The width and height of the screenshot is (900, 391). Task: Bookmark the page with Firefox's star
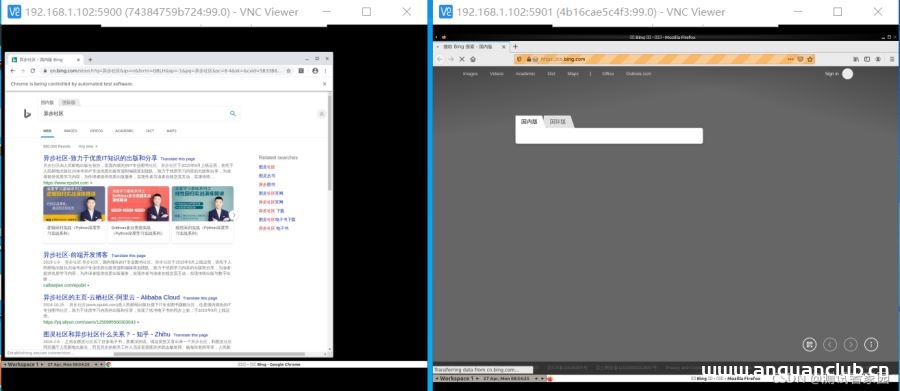[x=810, y=59]
